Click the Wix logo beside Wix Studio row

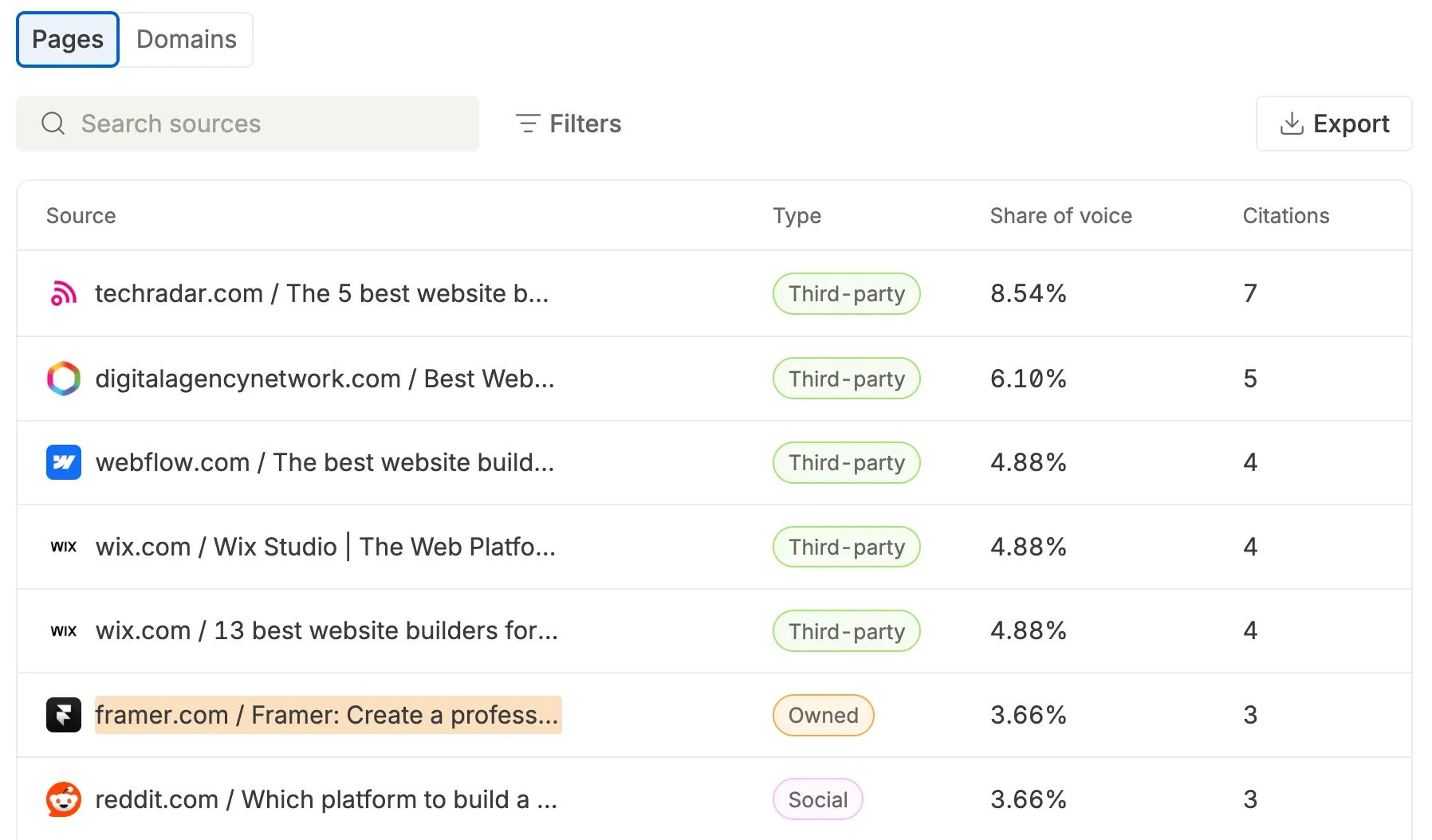pos(64,547)
